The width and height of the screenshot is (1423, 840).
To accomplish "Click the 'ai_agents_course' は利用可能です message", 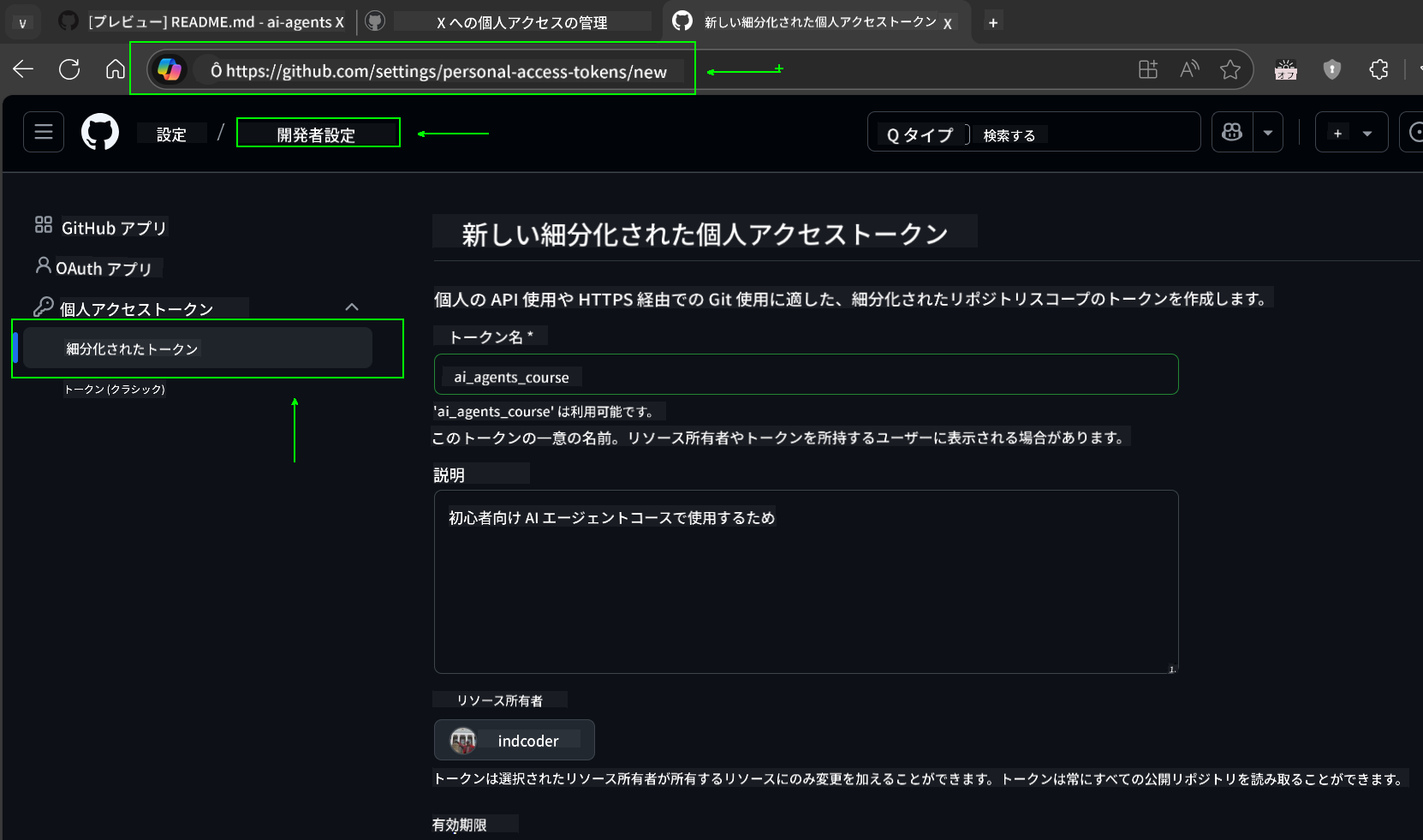I will (545, 411).
